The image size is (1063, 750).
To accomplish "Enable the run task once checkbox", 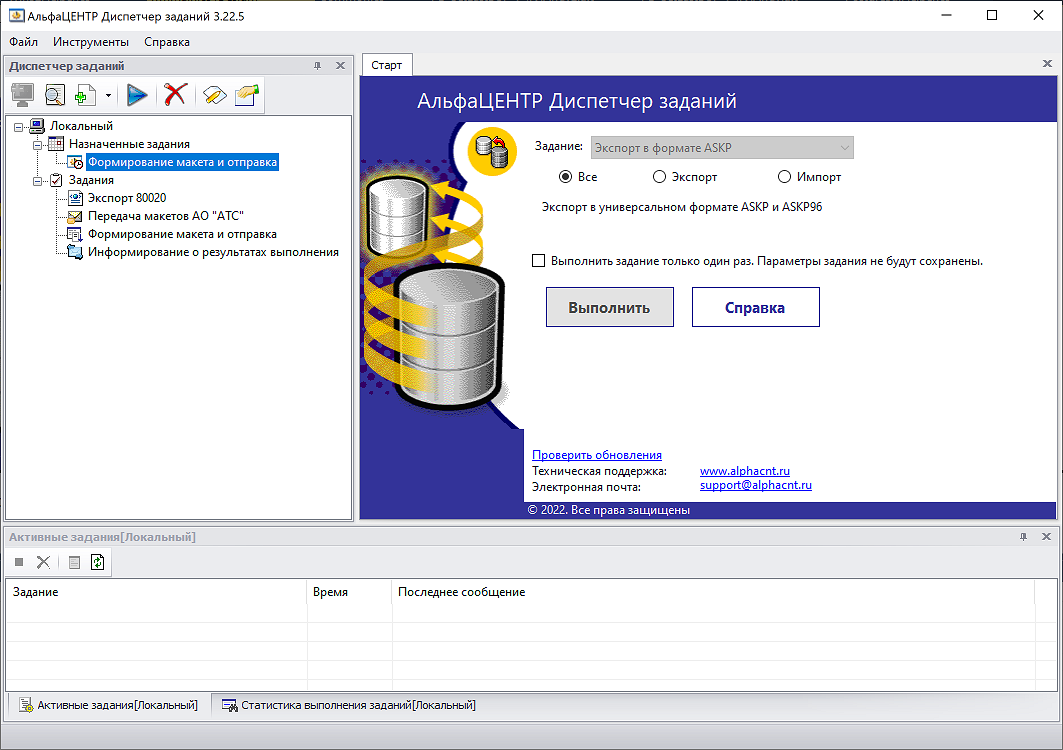I will coord(538,261).
